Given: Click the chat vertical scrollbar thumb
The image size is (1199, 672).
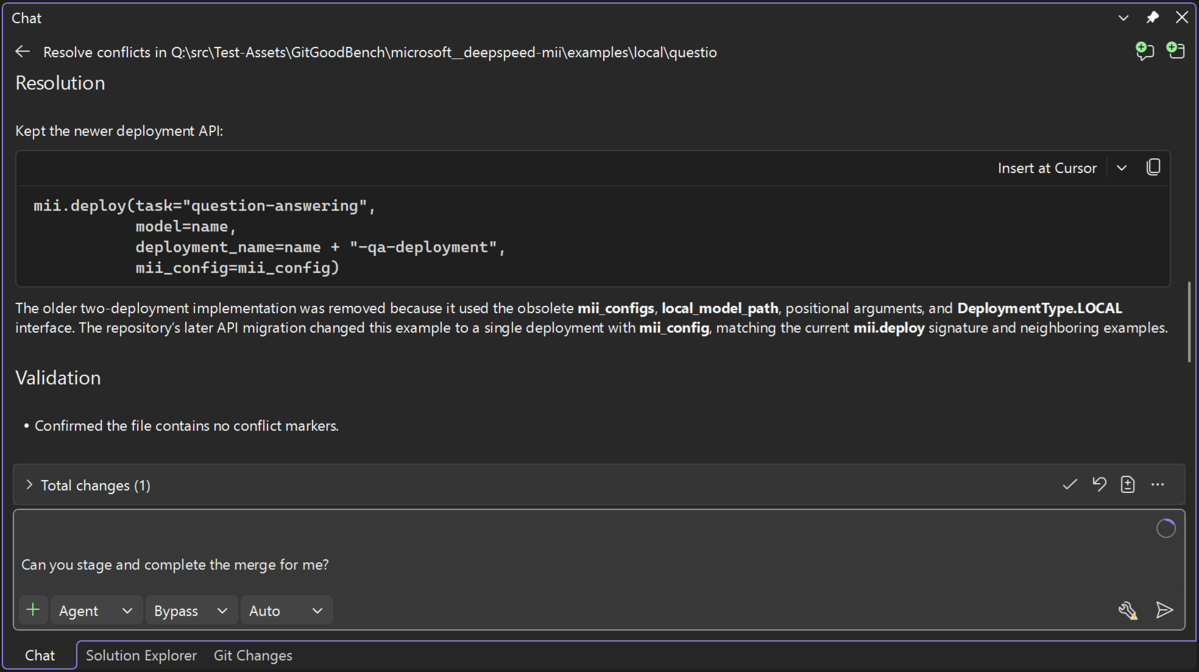Looking at the screenshot, I should pos(1189,322).
